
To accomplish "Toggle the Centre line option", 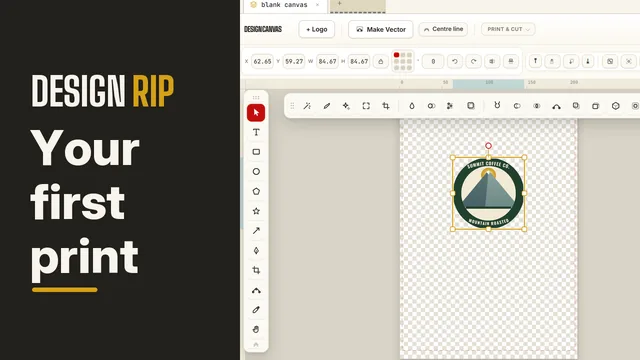I will pyautogui.click(x=443, y=29).
